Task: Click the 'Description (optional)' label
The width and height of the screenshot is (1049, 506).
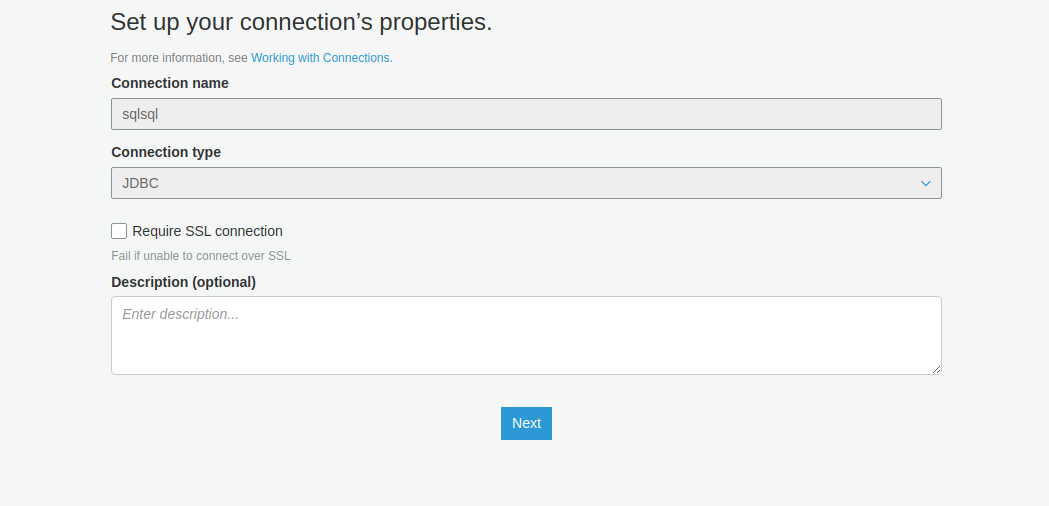Action: 183,282
